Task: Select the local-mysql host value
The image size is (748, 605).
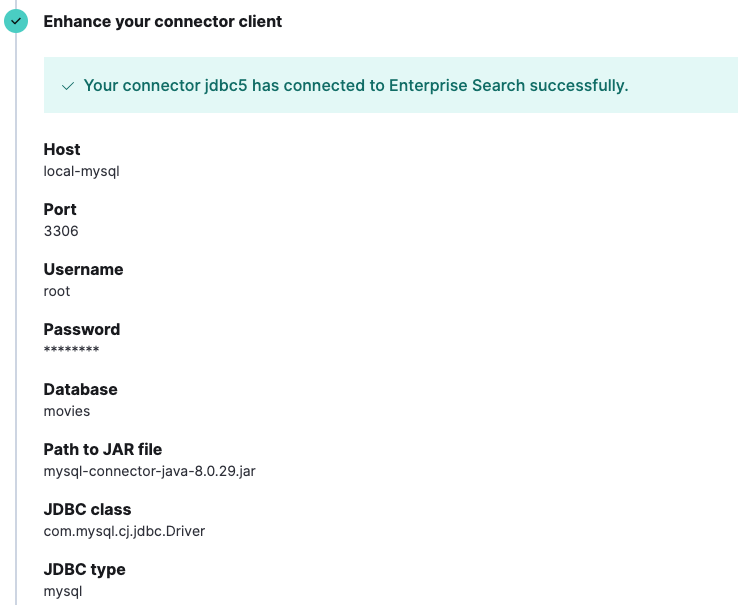Action: point(82,171)
